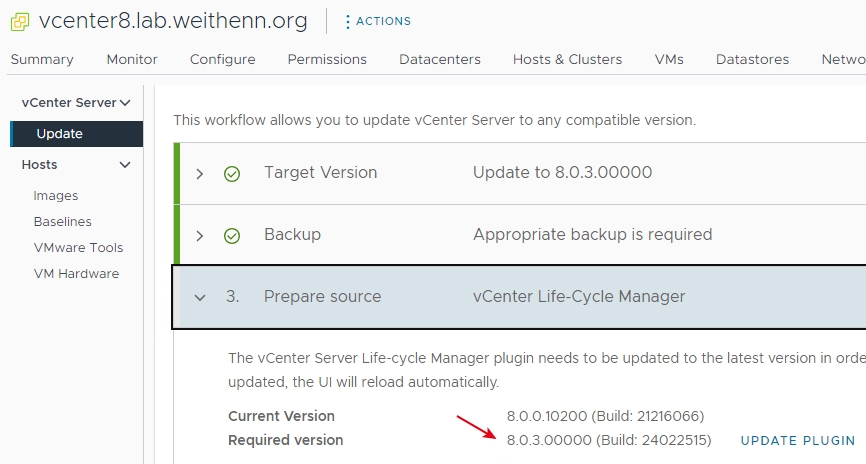This screenshot has width=866, height=464.
Task: Open VMware Tools in the sidebar
Action: coord(78,247)
